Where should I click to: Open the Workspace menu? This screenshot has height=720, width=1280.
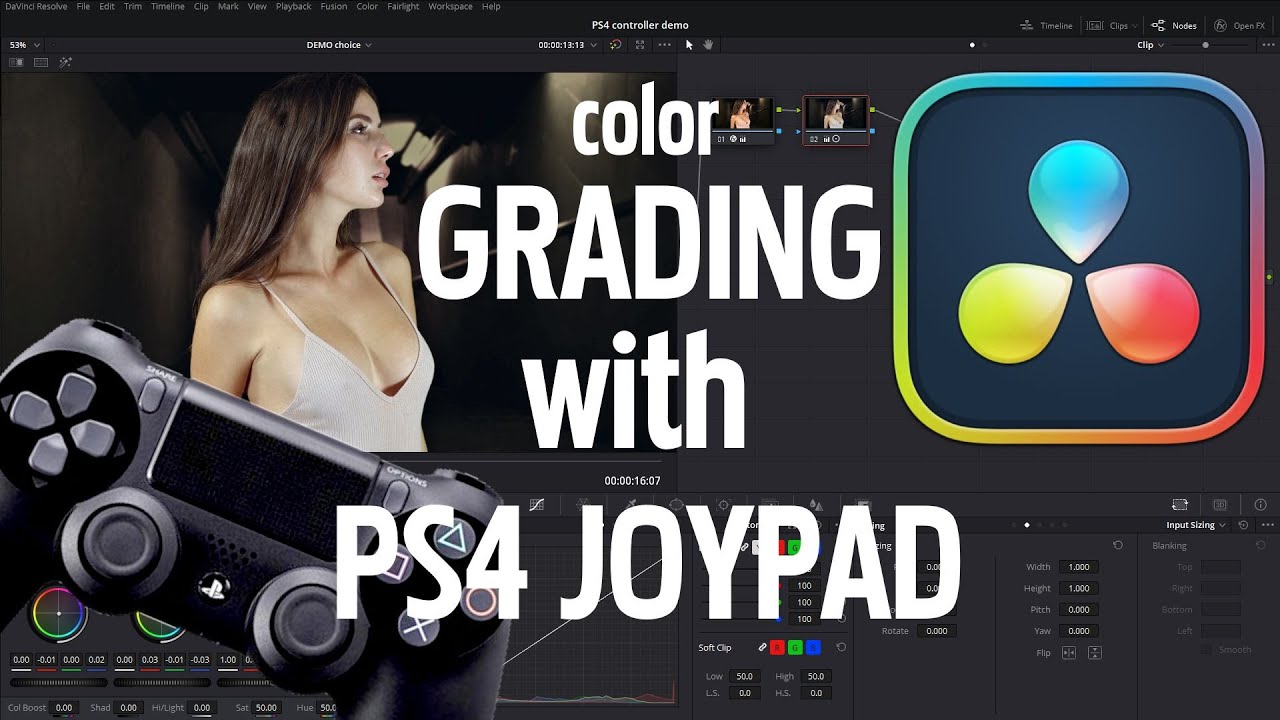451,6
